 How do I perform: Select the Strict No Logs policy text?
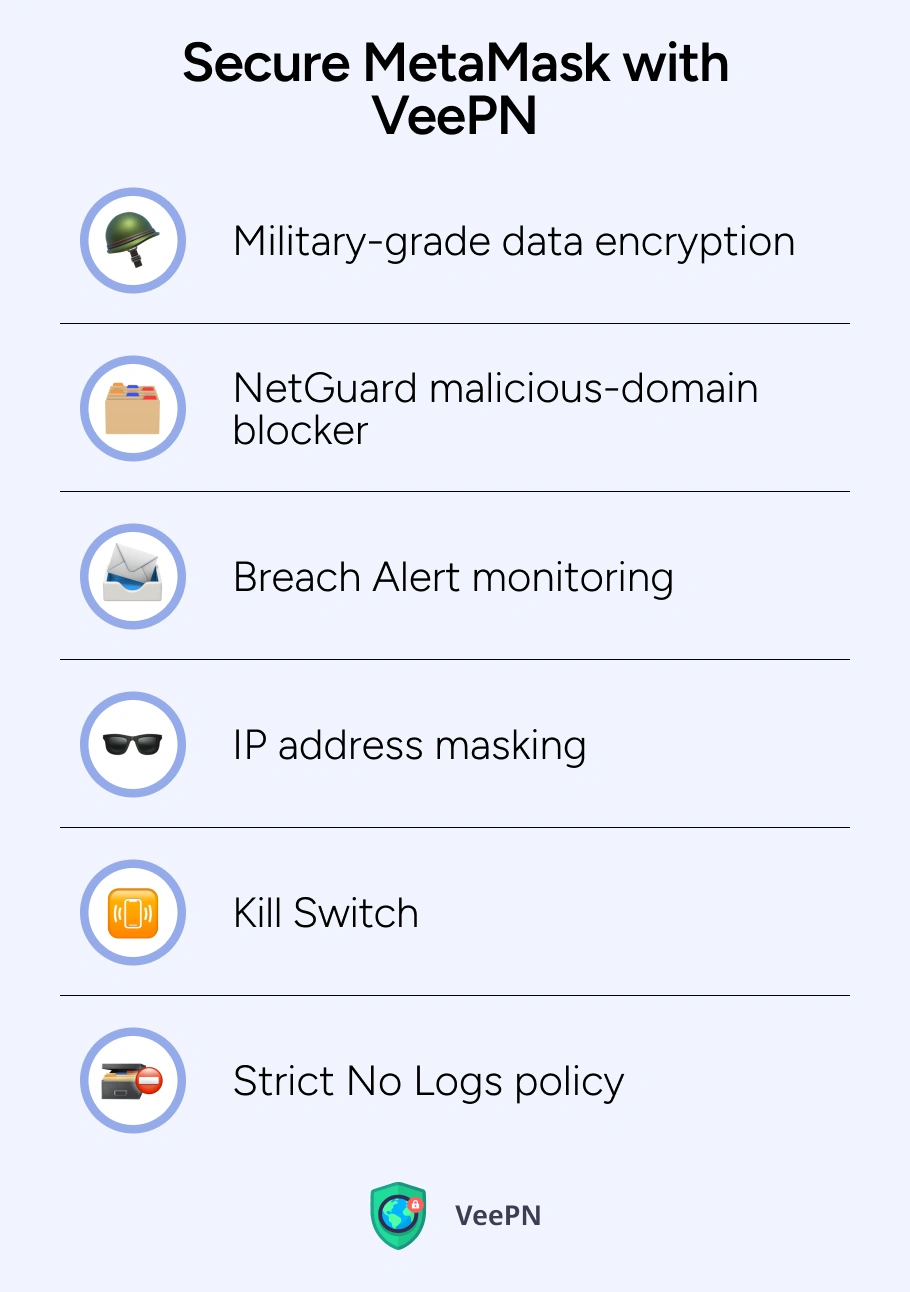pos(428,1082)
